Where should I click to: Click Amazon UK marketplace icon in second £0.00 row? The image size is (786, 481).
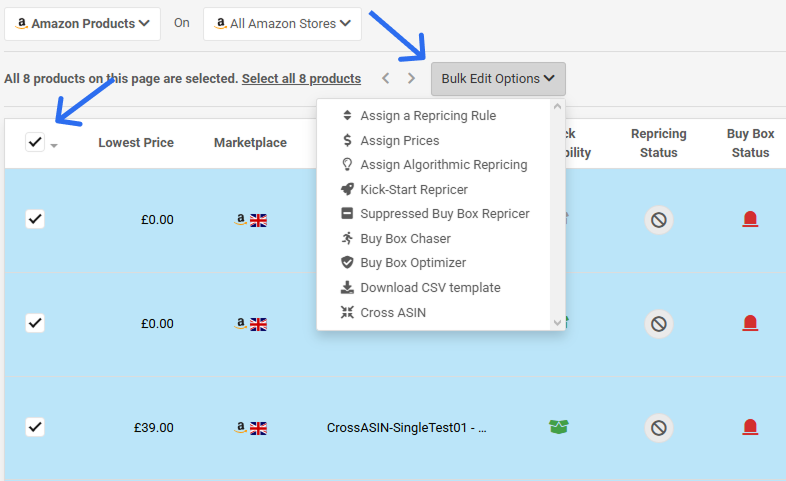250,324
